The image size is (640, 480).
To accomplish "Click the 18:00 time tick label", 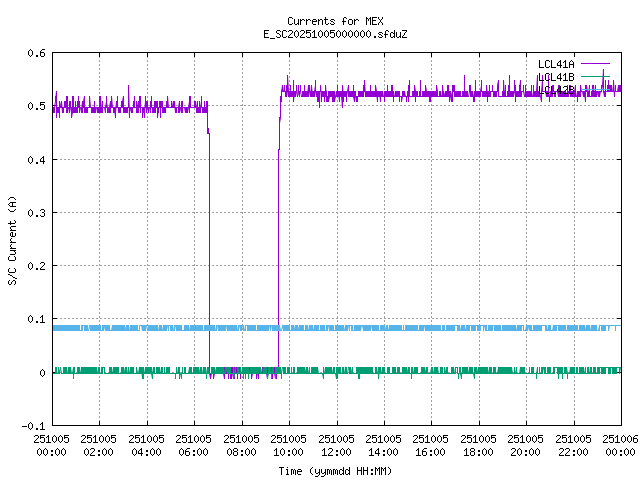I will (478, 445).
